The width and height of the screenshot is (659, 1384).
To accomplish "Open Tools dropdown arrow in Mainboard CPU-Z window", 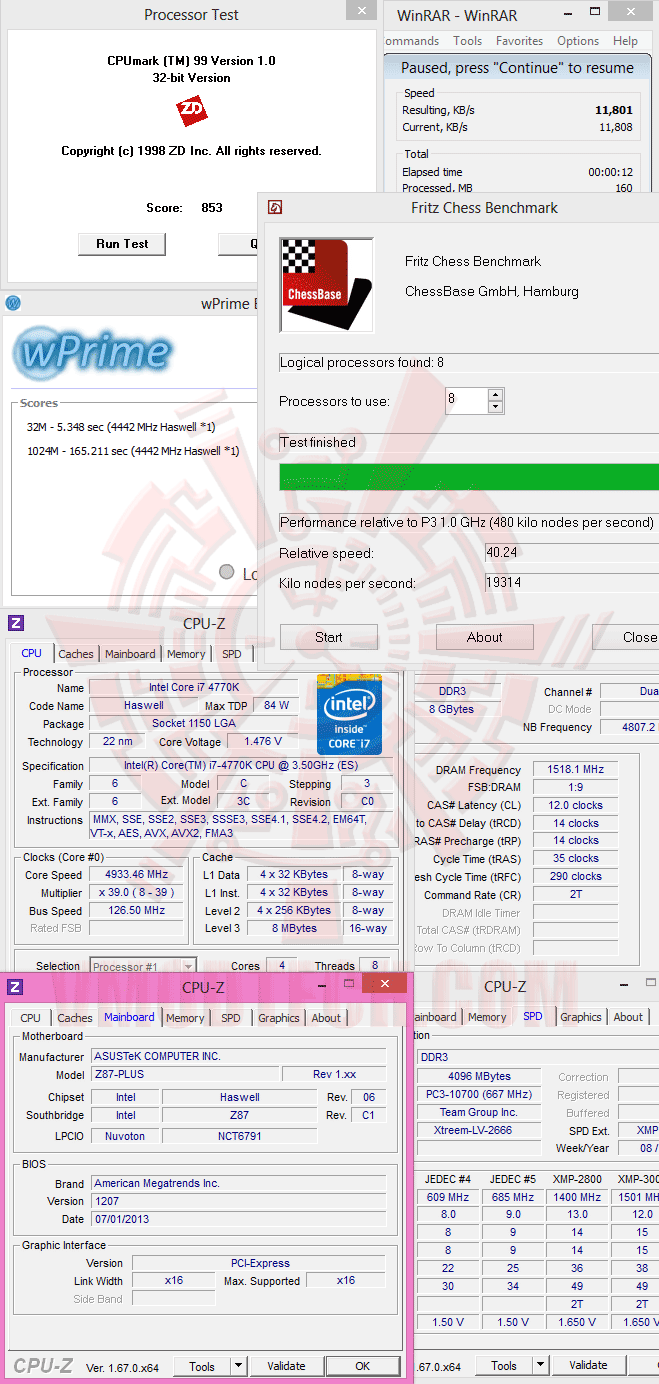I will 238,1365.
